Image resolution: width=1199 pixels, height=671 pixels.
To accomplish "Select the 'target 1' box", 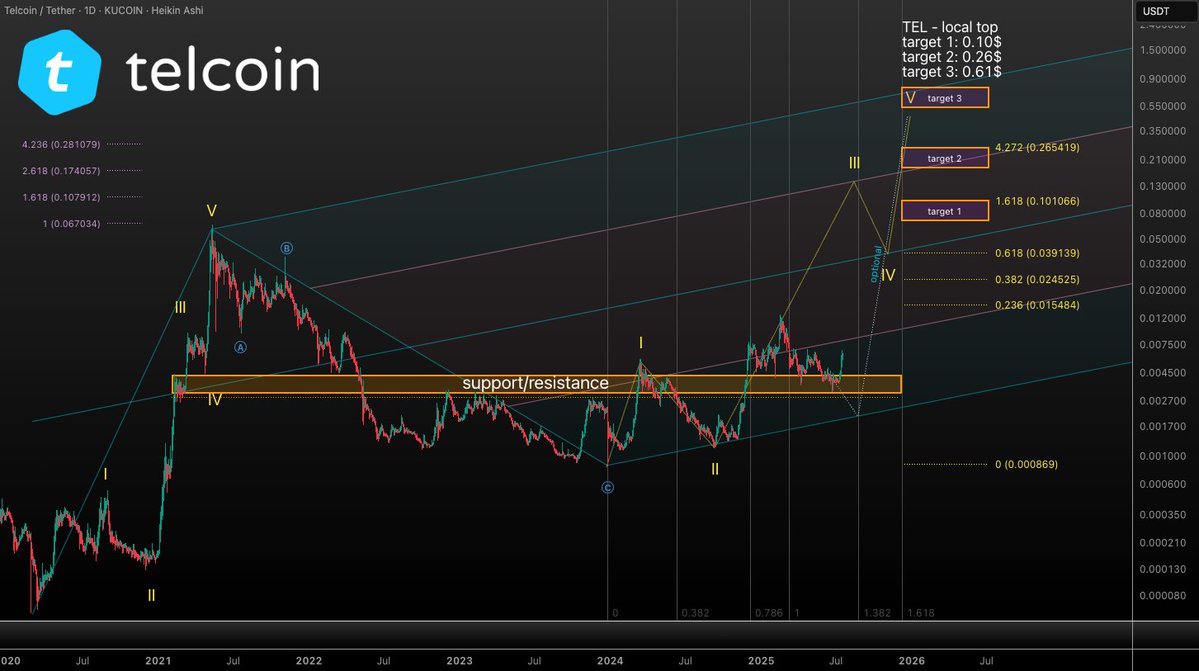I will click(944, 211).
